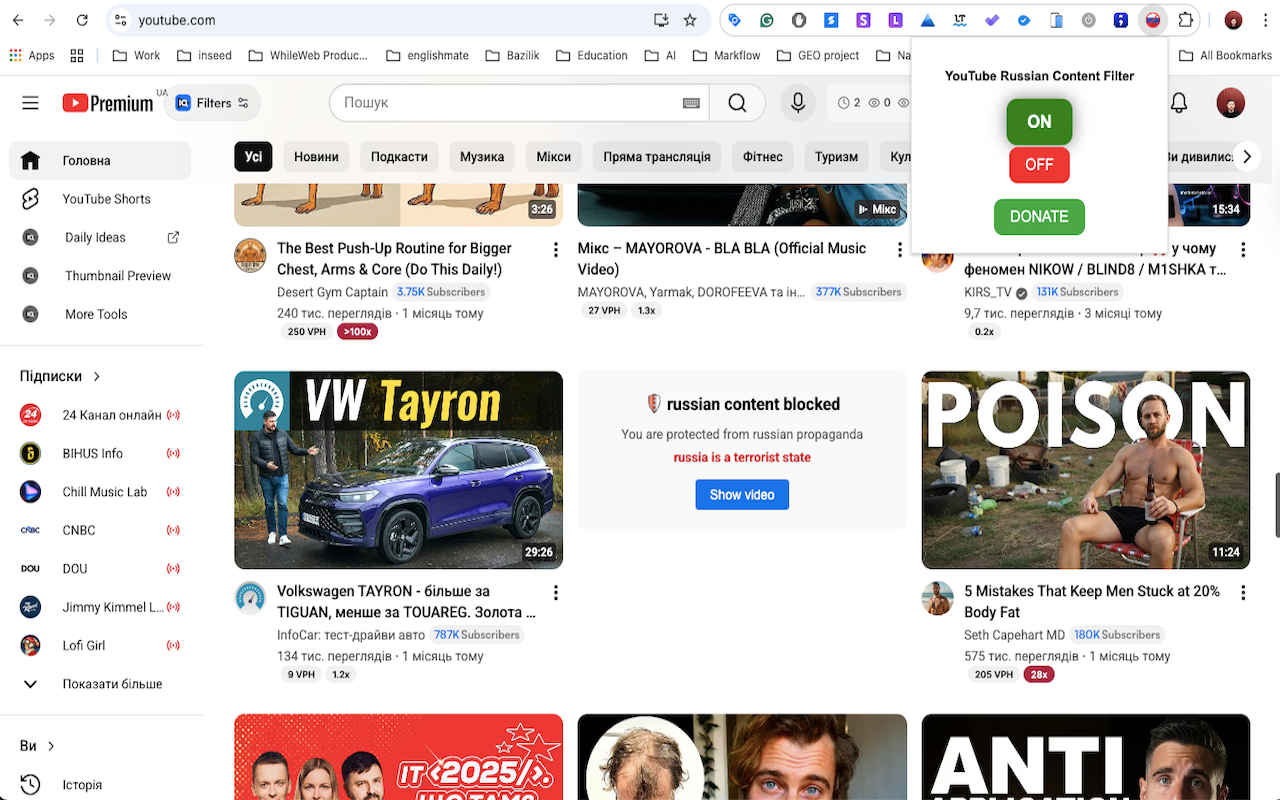Show more chips with the right arrow
Viewport: 1280px width, 800px height.
(1246, 156)
